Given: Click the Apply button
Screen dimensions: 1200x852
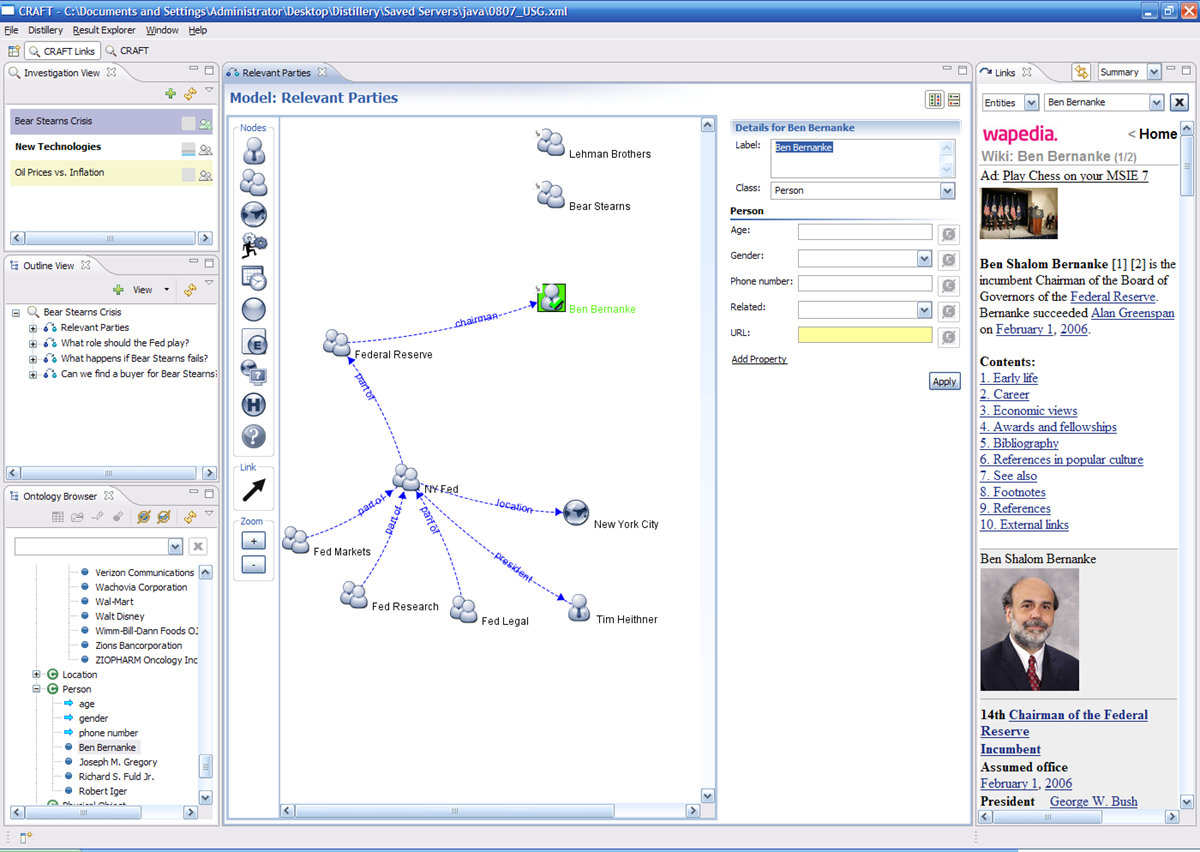Looking at the screenshot, I should click(x=945, y=381).
